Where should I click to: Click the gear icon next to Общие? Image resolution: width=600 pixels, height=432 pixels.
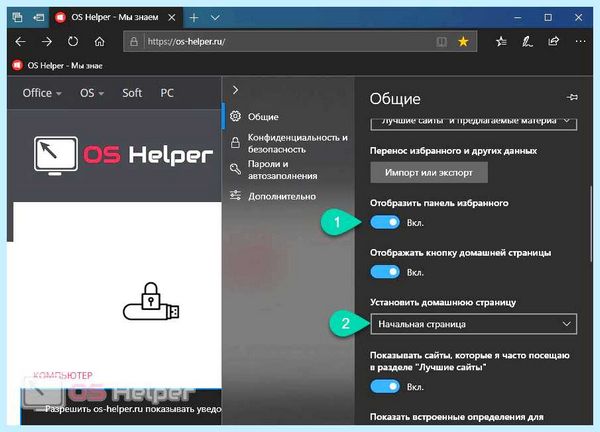coord(235,116)
